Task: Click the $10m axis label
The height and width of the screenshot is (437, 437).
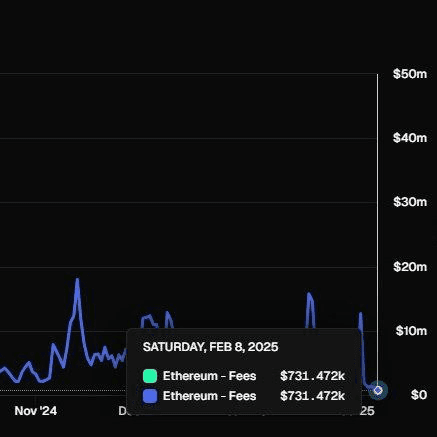Action: 411,331
